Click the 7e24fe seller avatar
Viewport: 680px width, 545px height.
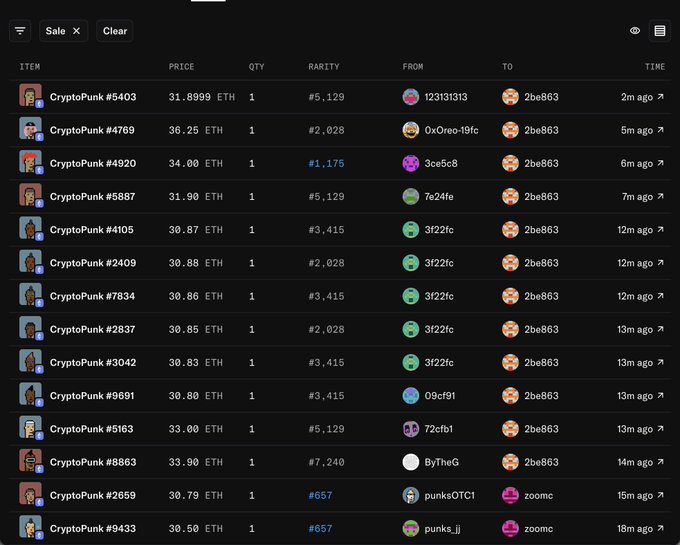411,196
